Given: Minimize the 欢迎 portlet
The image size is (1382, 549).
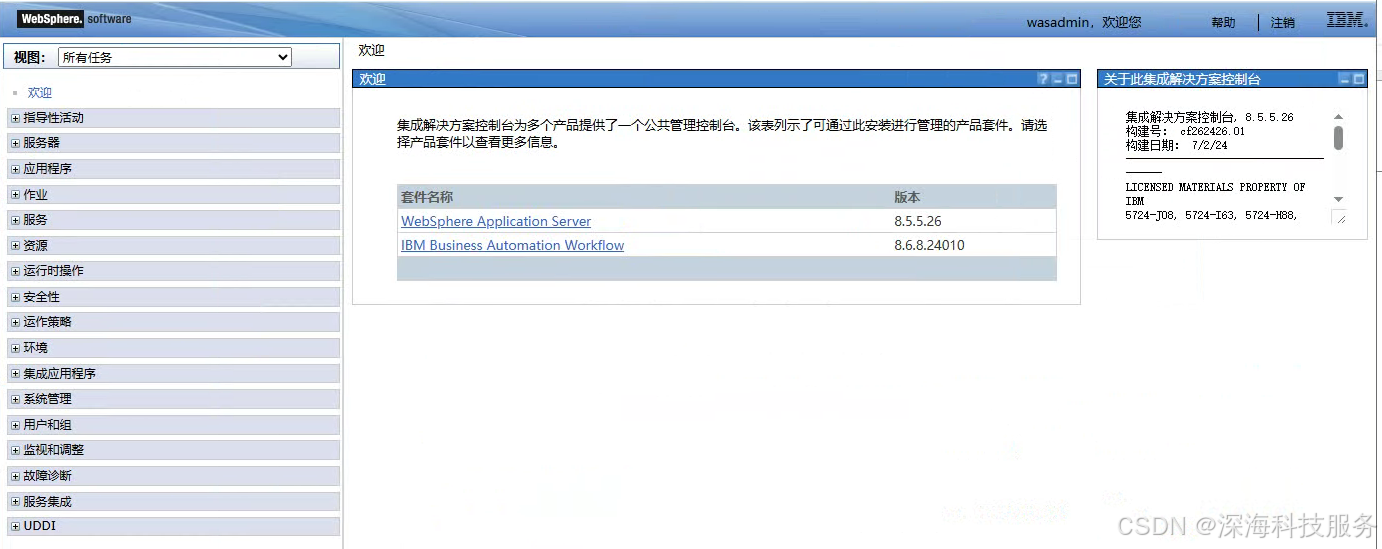Looking at the screenshot, I should coord(1057,79).
